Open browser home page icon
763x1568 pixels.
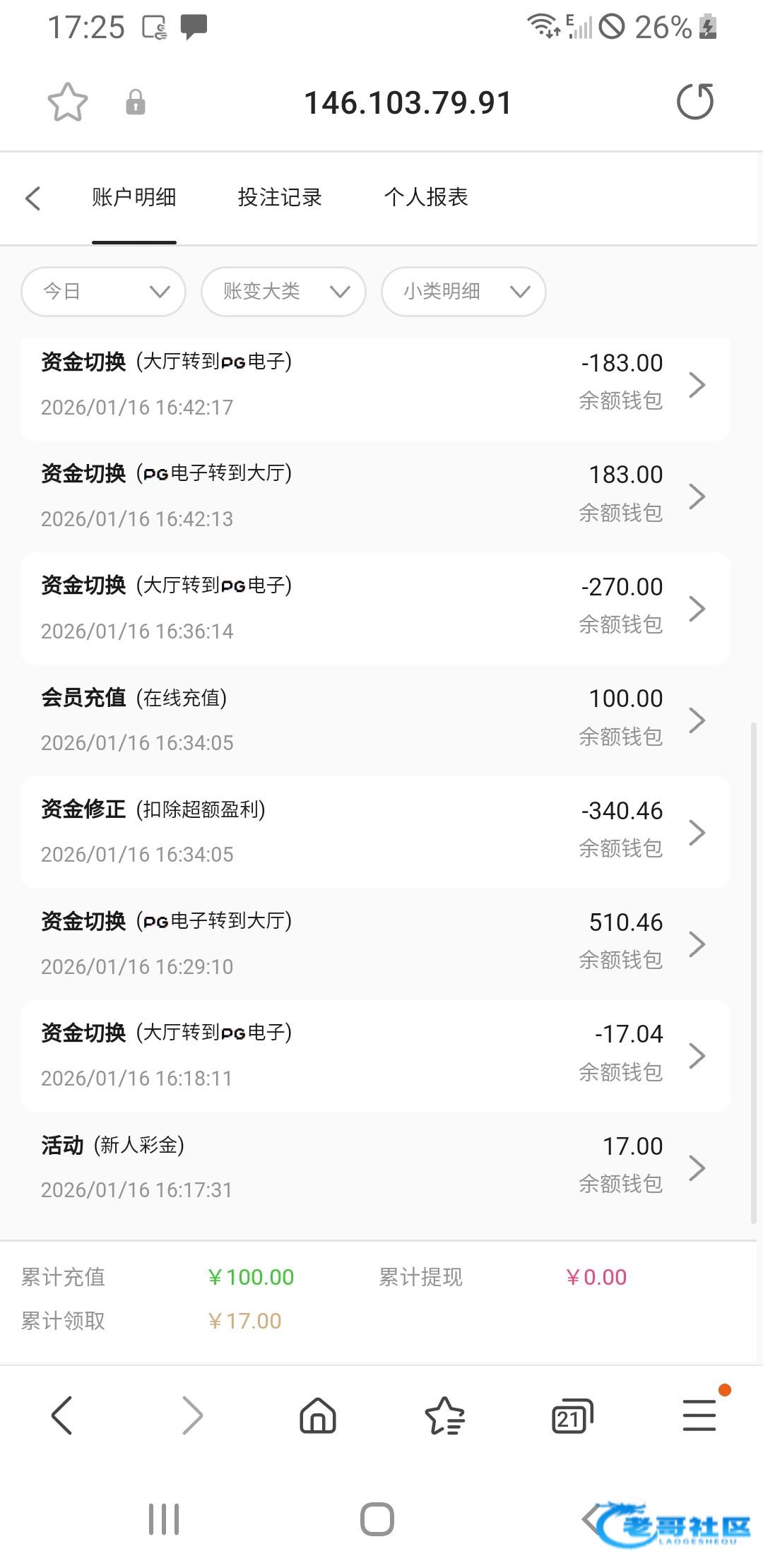click(318, 1415)
